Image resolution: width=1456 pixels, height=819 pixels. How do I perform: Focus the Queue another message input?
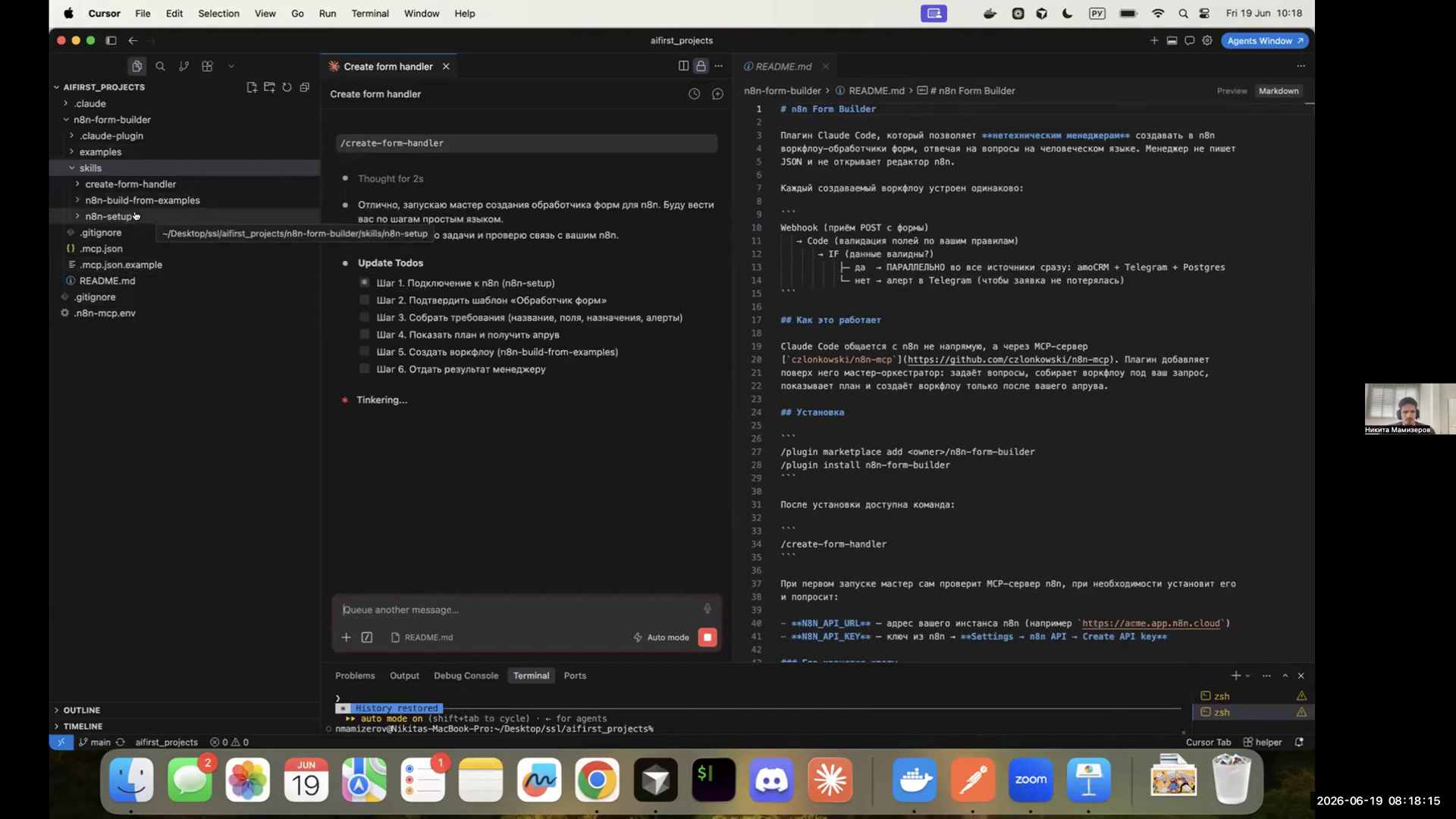pos(519,610)
